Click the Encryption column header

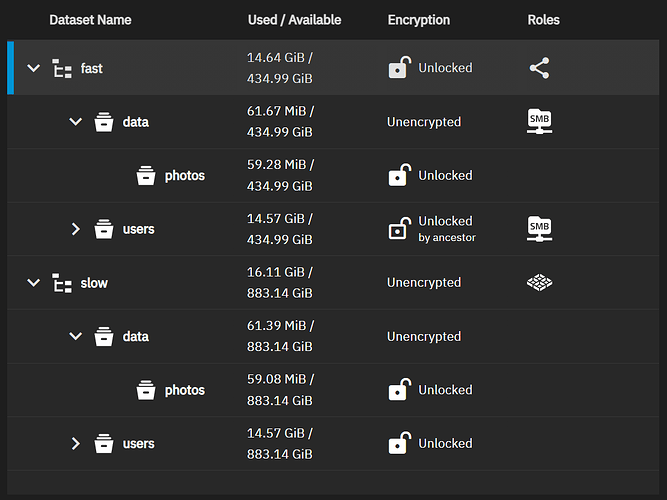tap(419, 20)
